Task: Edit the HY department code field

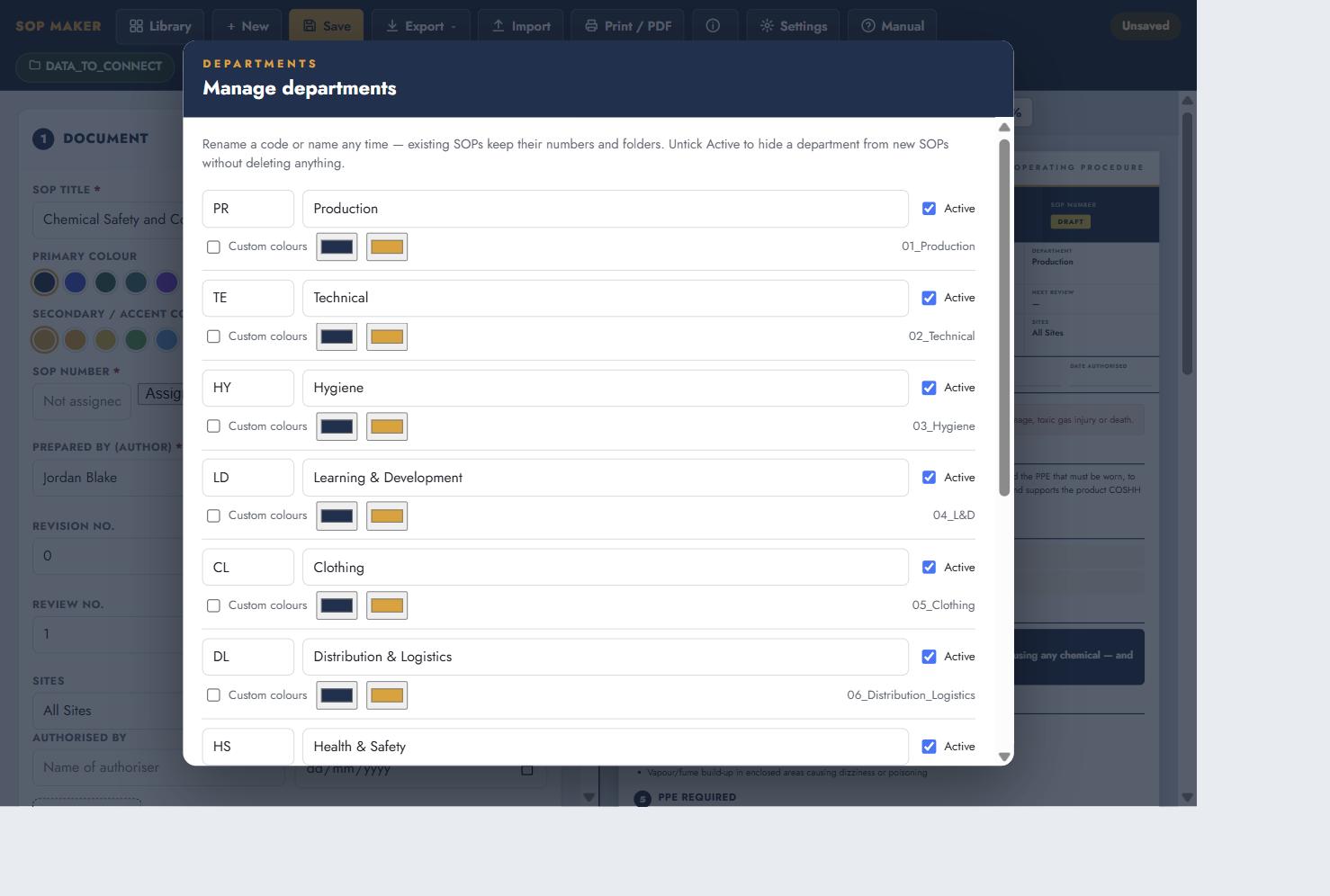Action: [248, 388]
